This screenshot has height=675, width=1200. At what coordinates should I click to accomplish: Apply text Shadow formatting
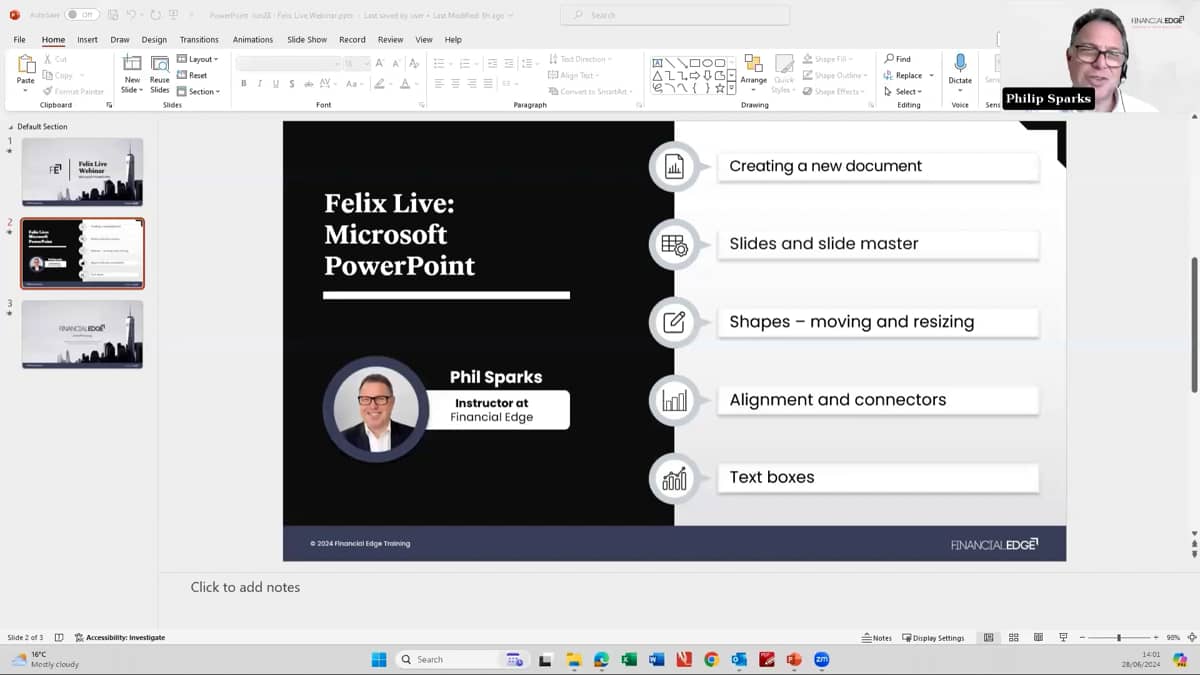(292, 84)
